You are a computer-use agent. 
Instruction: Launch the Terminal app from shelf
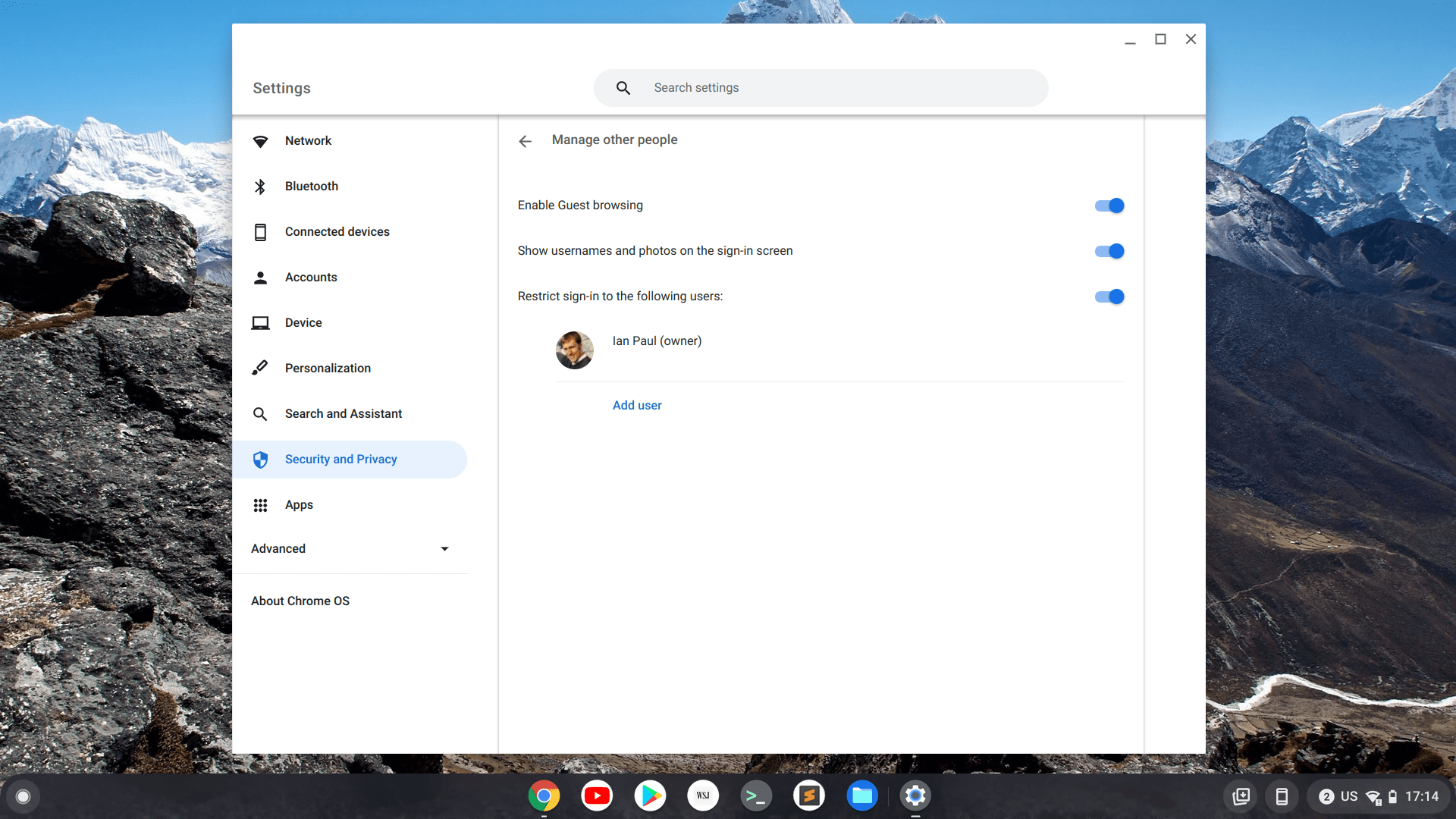tap(756, 795)
